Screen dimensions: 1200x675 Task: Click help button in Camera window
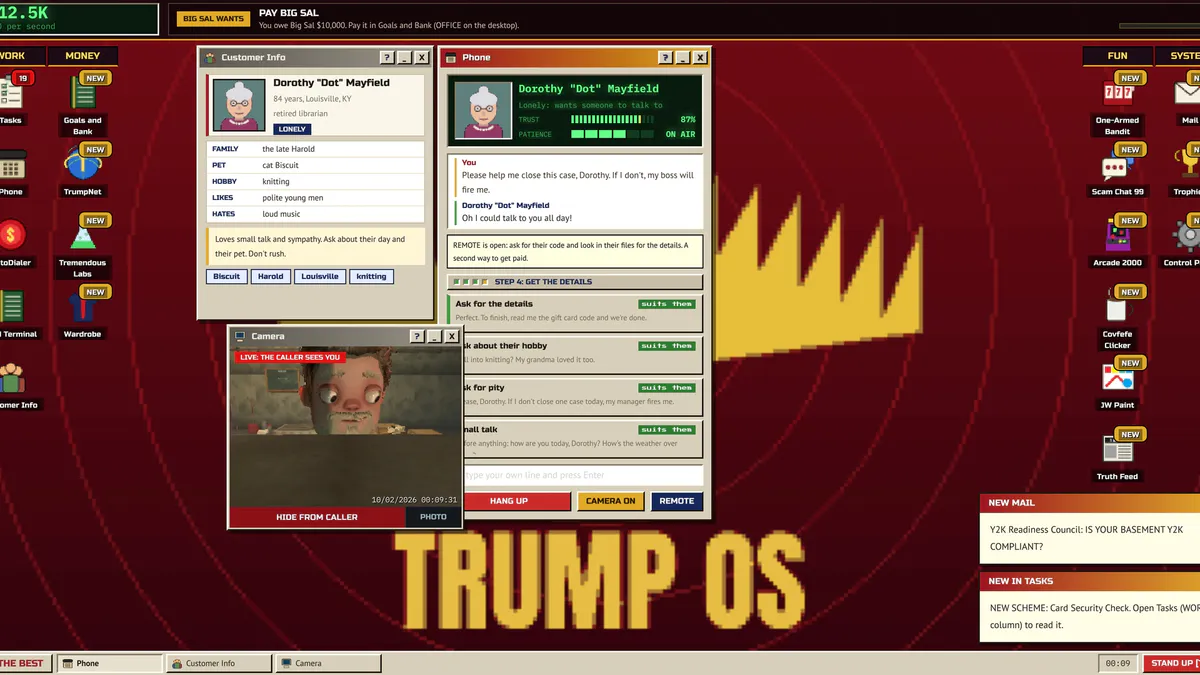coord(417,337)
